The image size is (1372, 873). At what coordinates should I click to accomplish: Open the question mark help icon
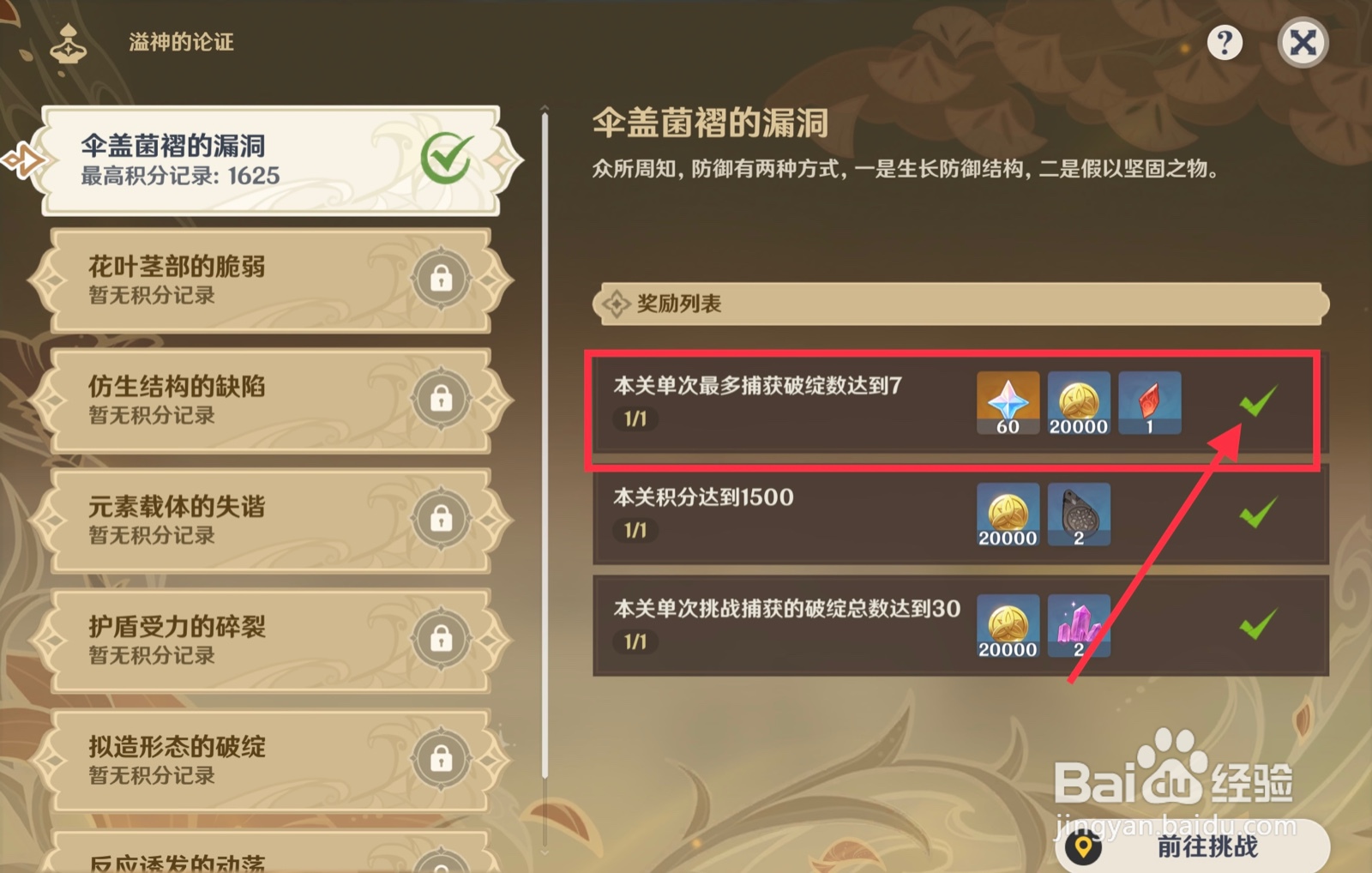pyautogui.click(x=1225, y=42)
